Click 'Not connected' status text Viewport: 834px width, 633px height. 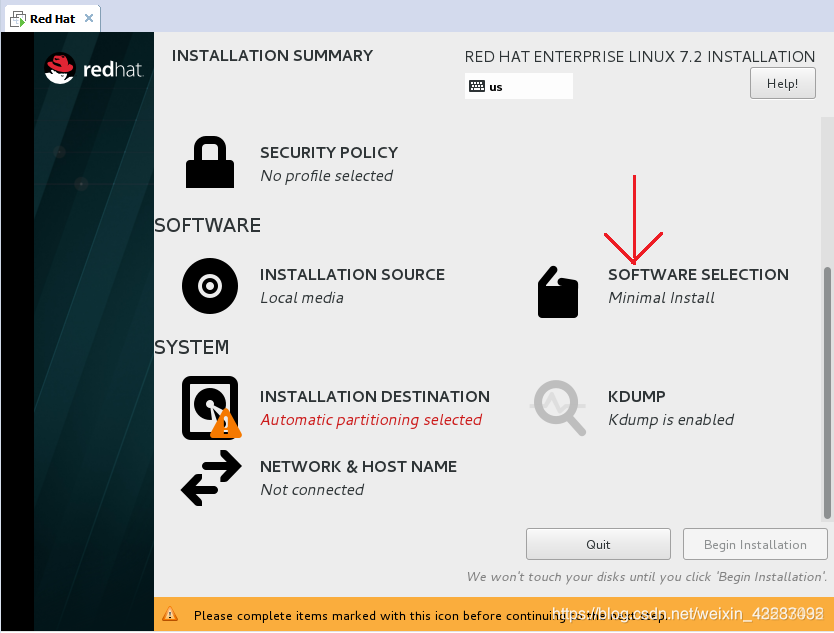(312, 490)
